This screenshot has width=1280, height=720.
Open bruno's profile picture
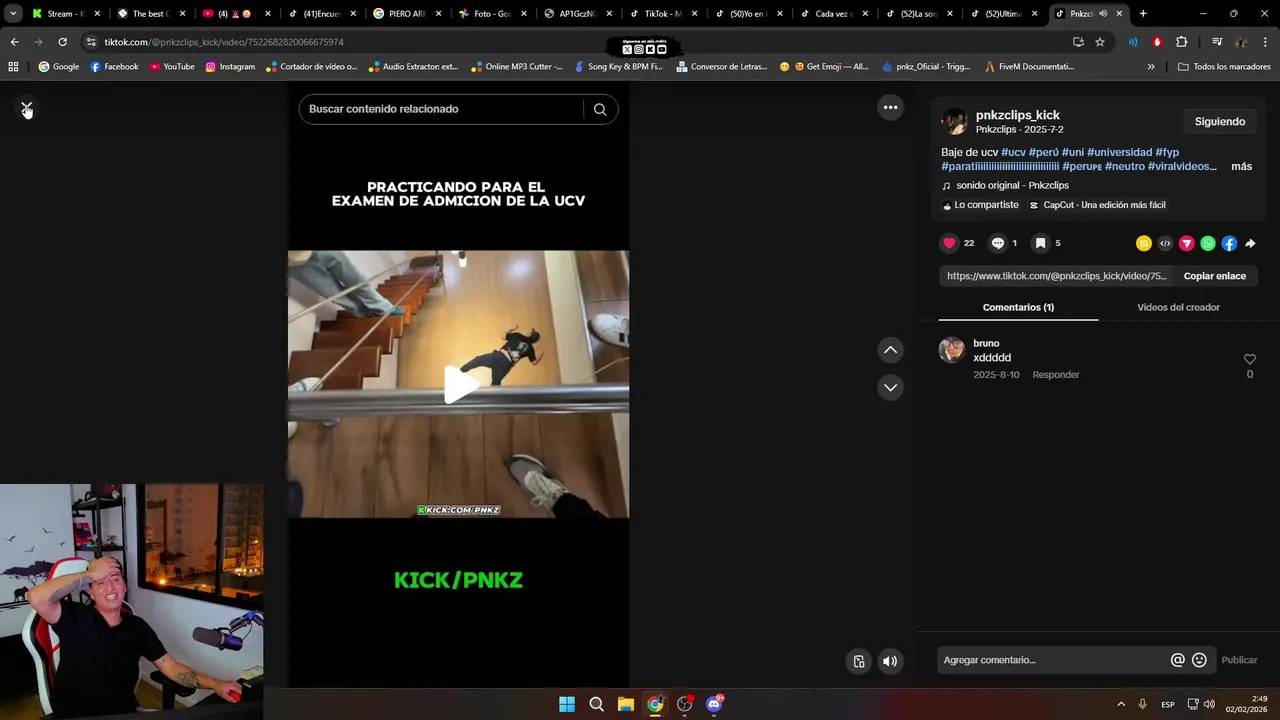click(x=952, y=350)
